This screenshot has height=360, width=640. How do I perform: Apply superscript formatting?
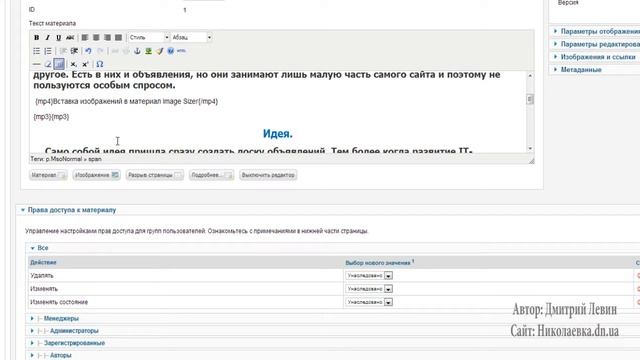[x=85, y=64]
